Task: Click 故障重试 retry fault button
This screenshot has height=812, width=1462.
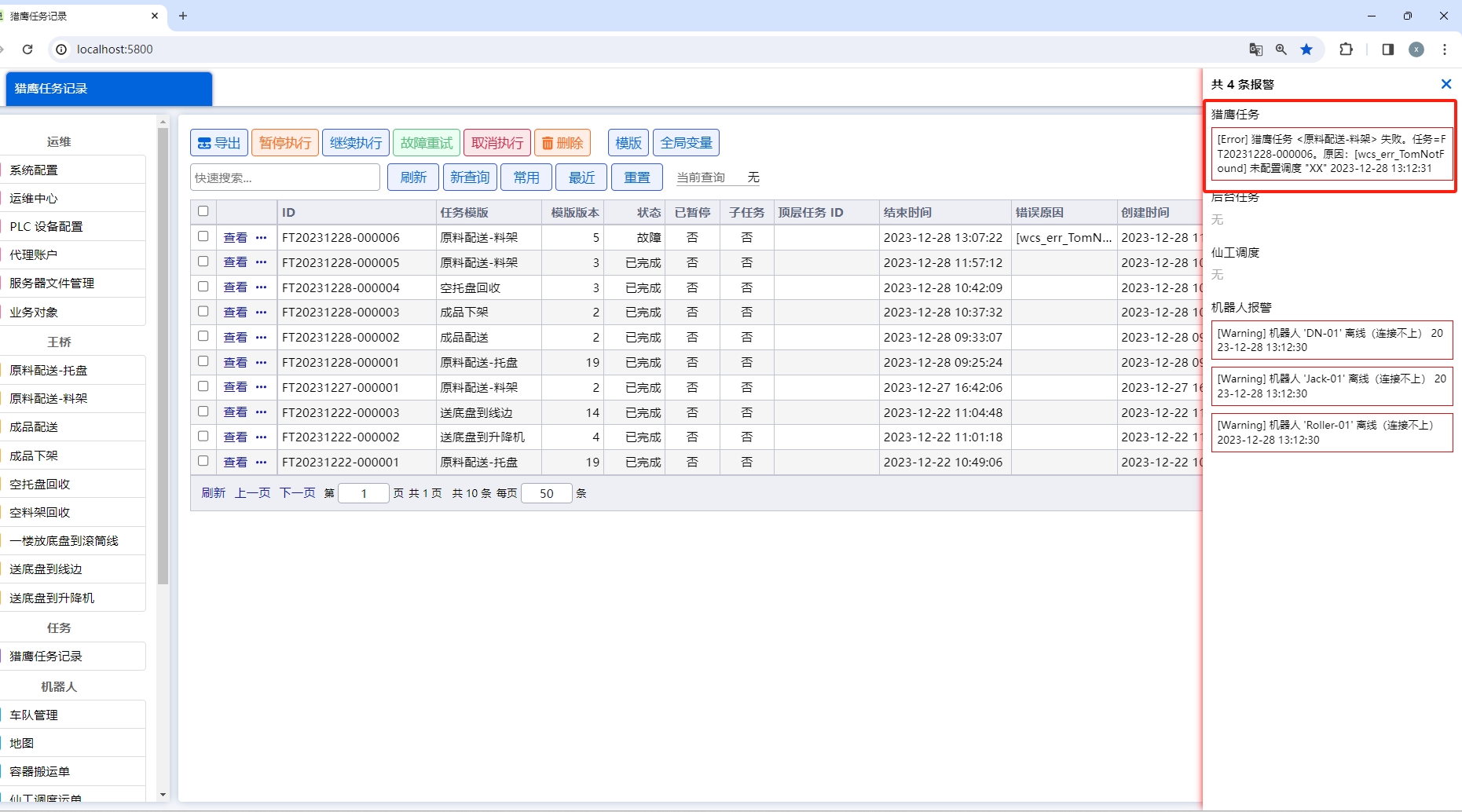Action: [x=427, y=143]
